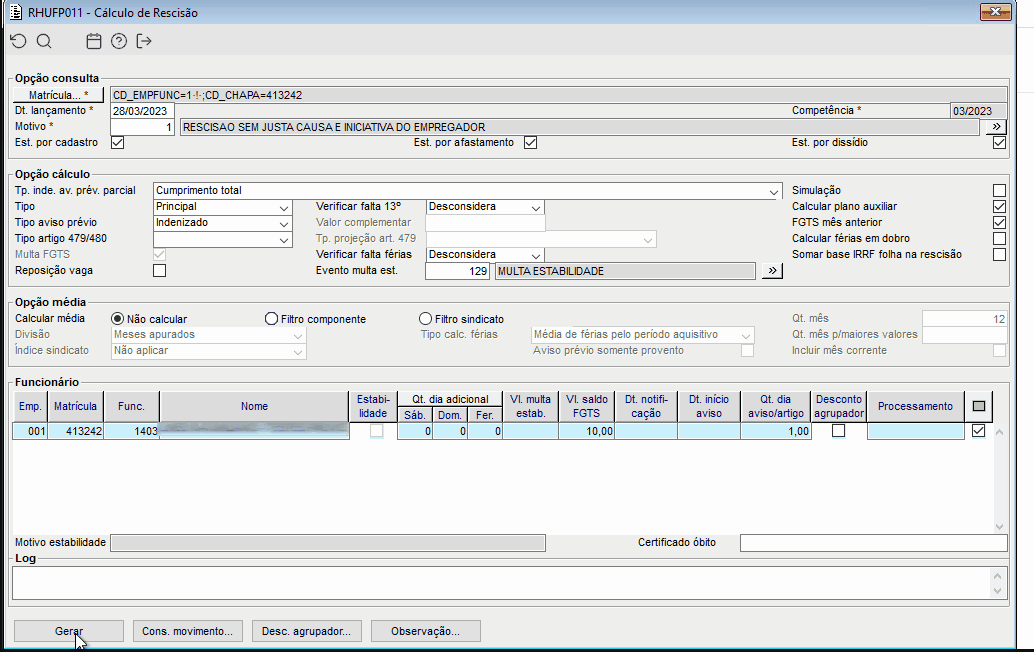Click the Dt. lançamento date field
Viewport: 1034px width, 652px height.
coord(142,111)
